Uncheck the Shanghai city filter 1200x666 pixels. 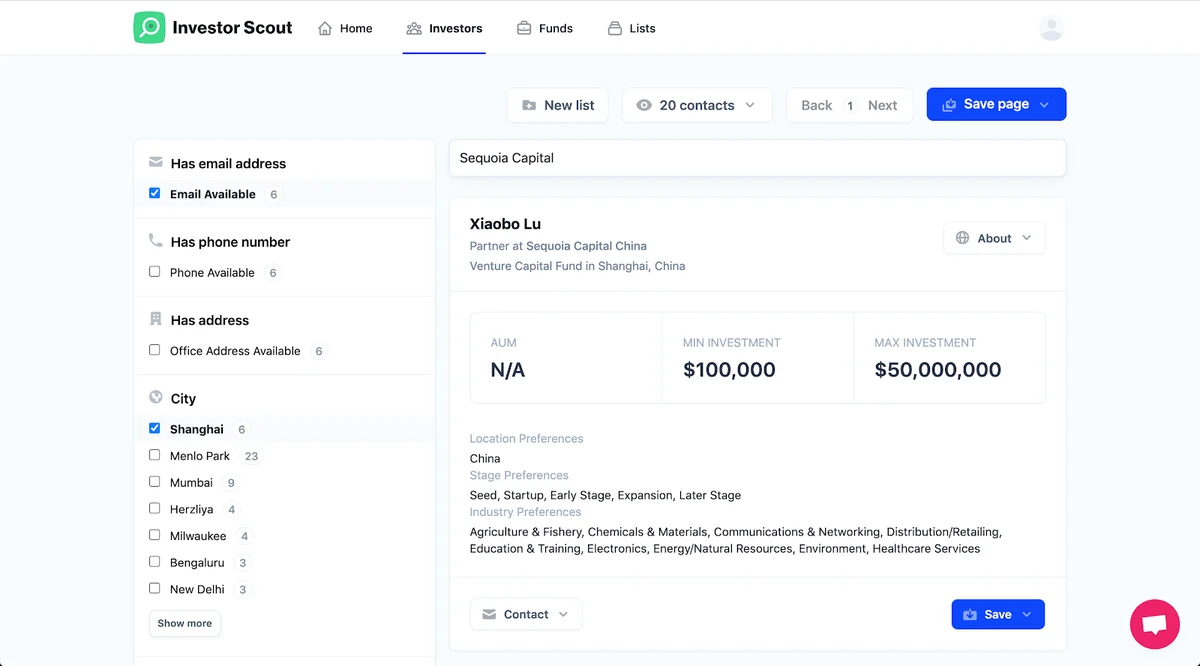(154, 428)
